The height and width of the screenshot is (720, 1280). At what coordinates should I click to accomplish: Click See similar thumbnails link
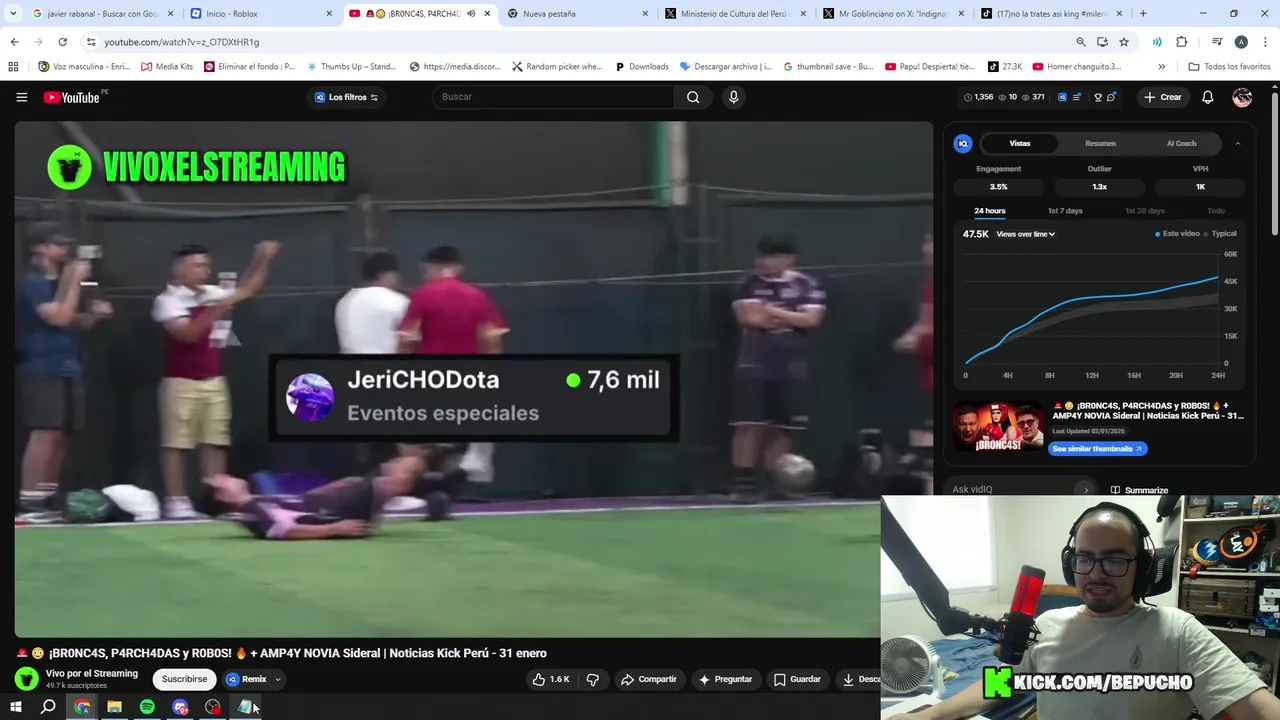[1097, 449]
